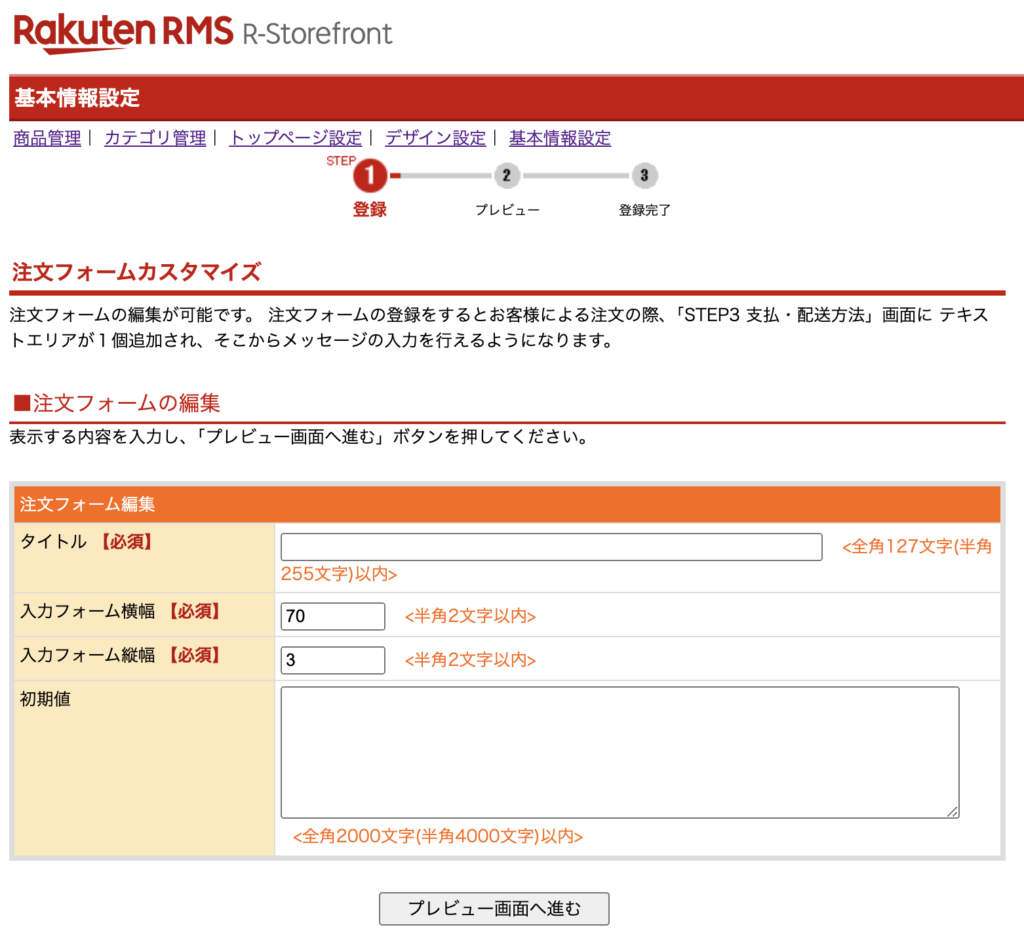This screenshot has height=940, width=1024.
Task: Click the プレビュー step label
Action: [x=507, y=210]
